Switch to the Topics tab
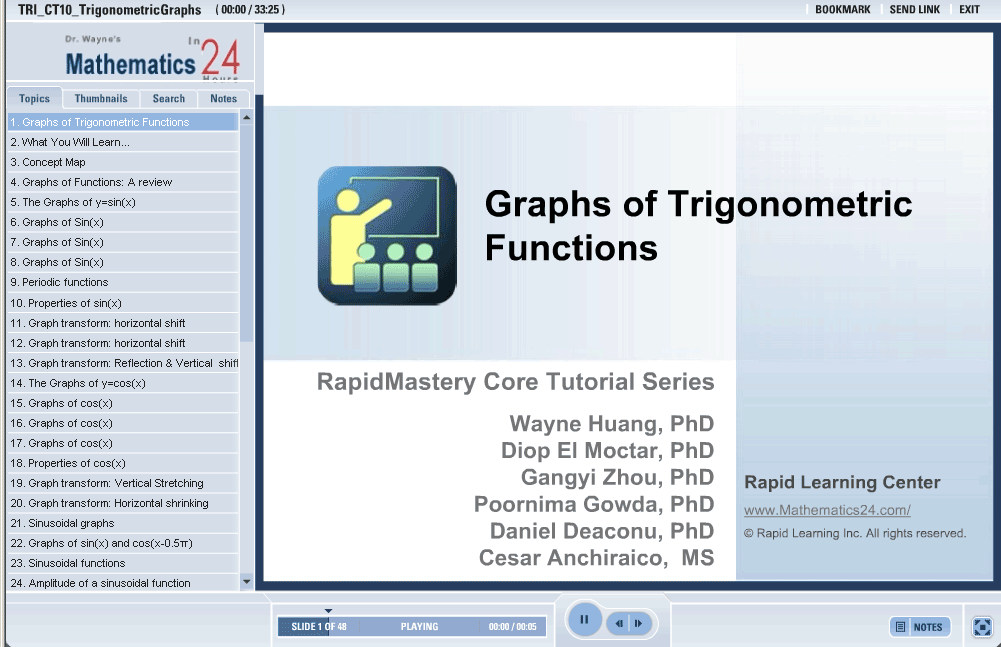The image size is (1001, 647). 34,98
